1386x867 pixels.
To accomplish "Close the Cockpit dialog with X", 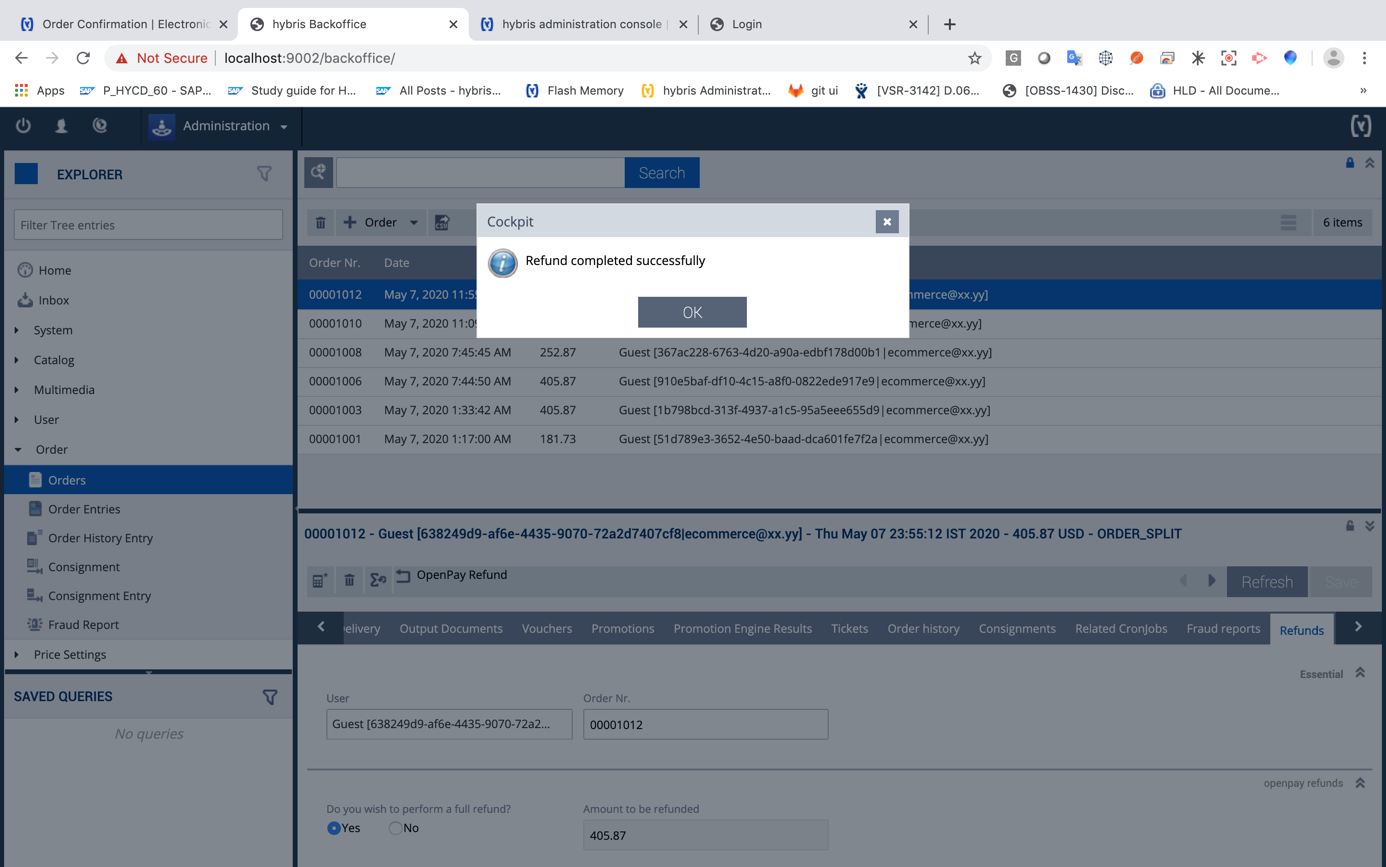I will (x=886, y=222).
